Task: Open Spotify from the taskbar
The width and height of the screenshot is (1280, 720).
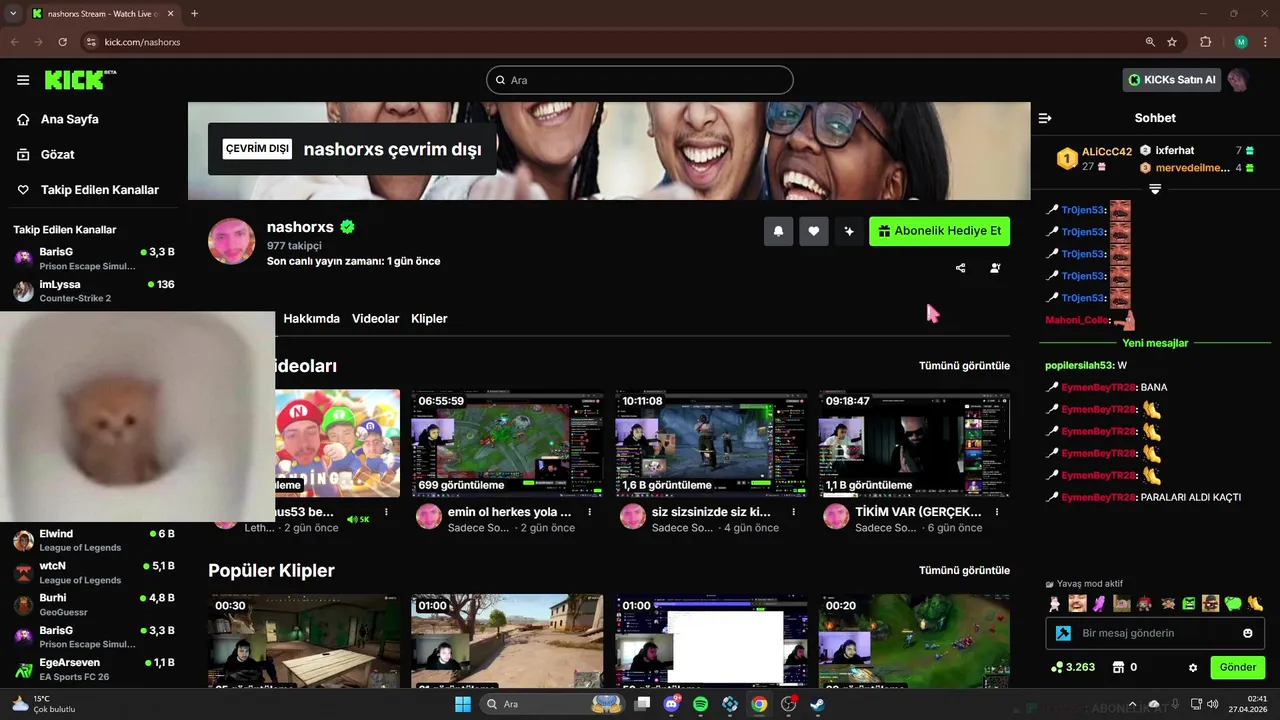Action: pyautogui.click(x=701, y=704)
